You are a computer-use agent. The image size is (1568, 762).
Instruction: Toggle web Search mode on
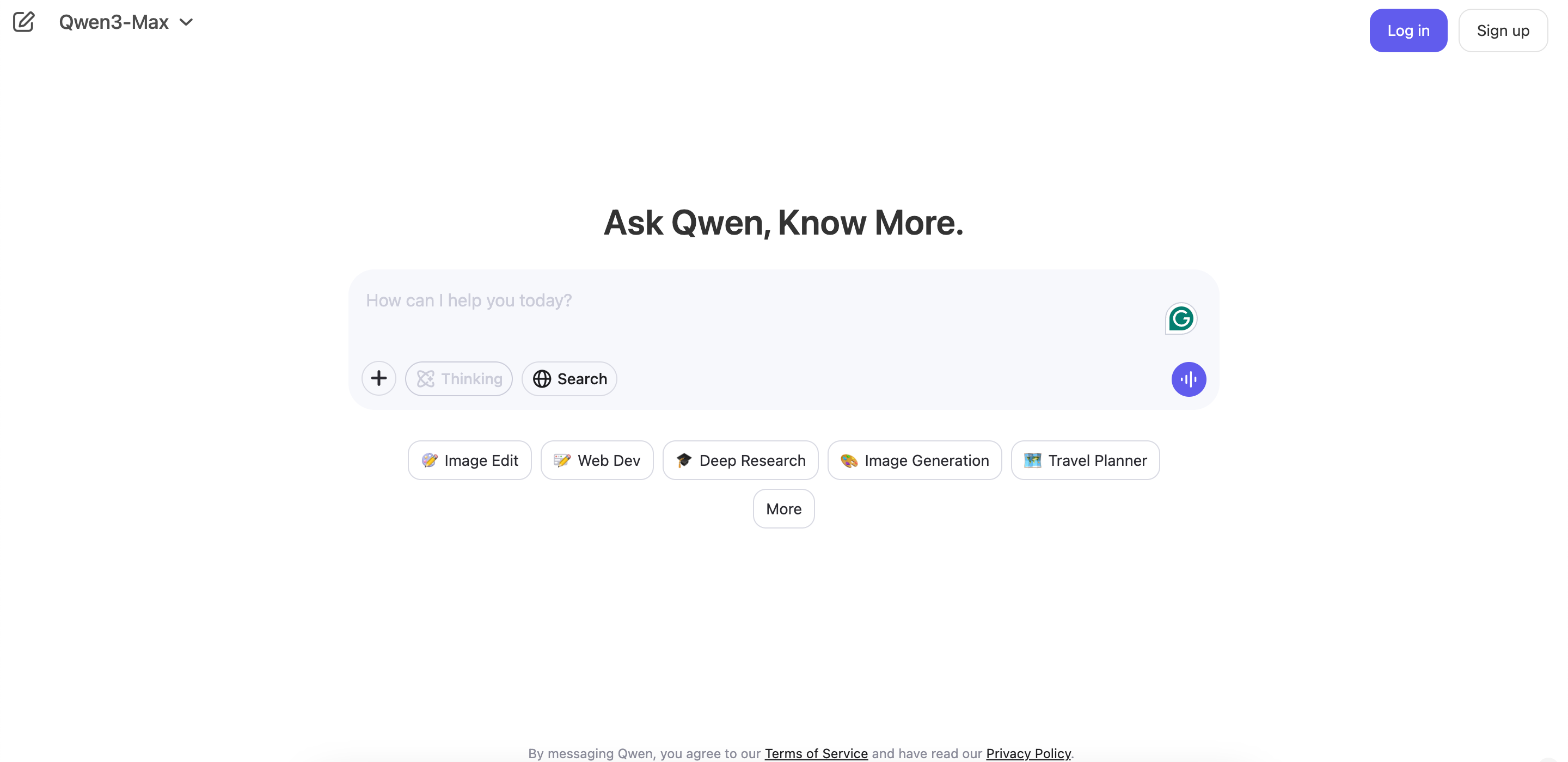click(x=568, y=379)
